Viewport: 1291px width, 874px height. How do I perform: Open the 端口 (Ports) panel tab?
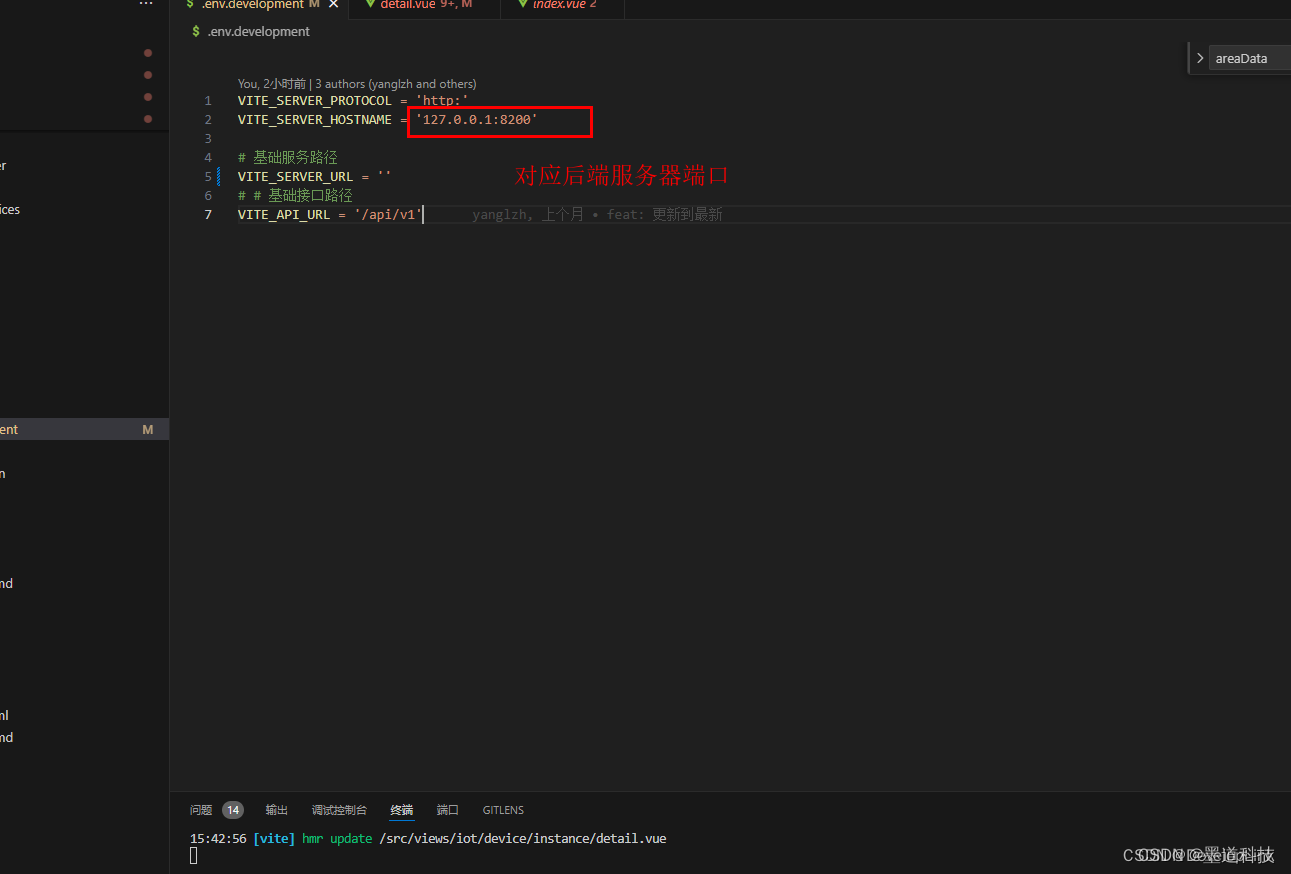pyautogui.click(x=448, y=810)
